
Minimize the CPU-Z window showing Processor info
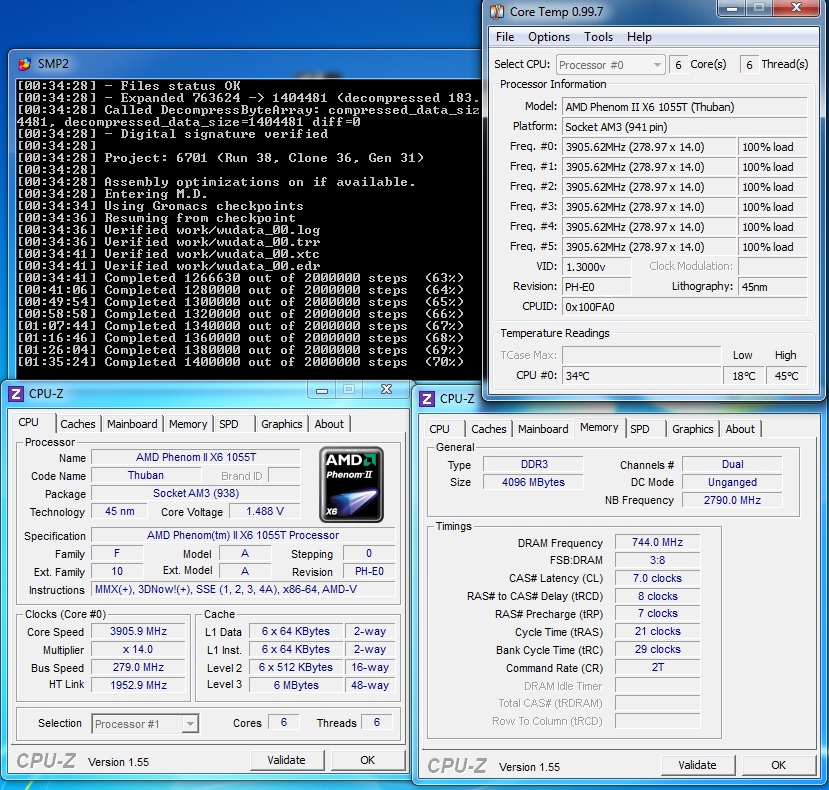pos(321,391)
